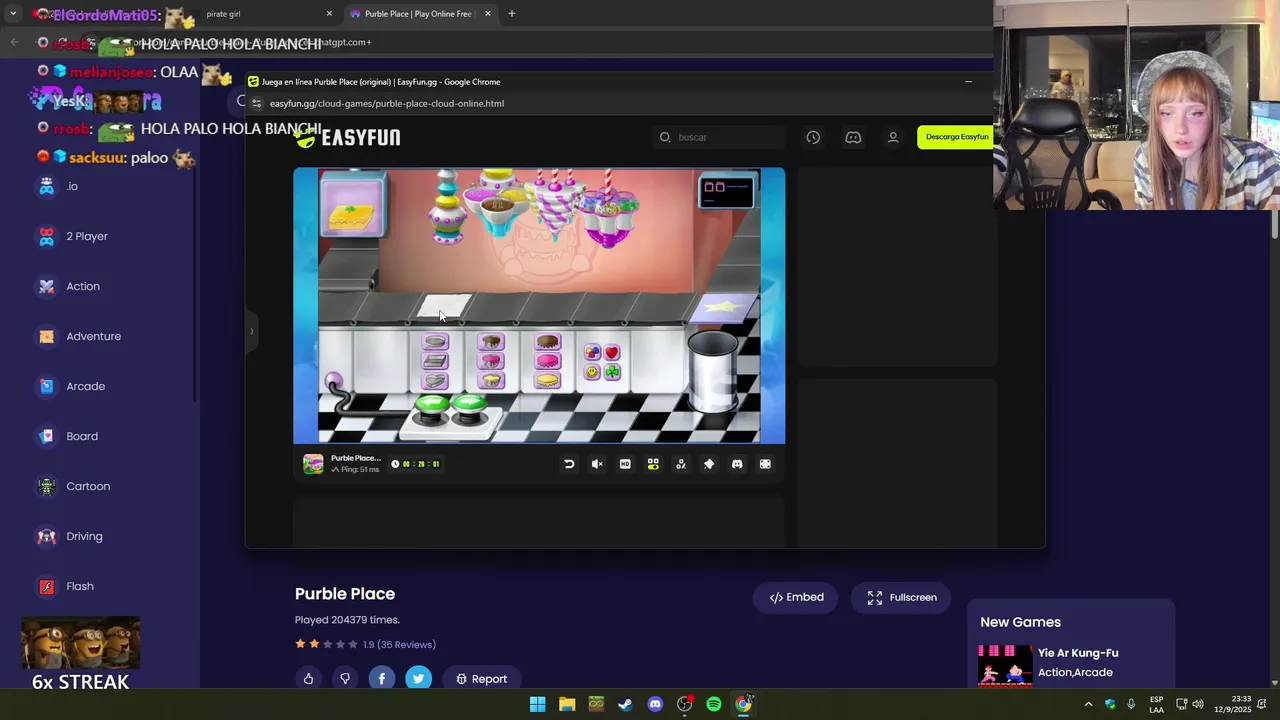The width and height of the screenshot is (1280, 720).
Task: Click the Discord icon in game toolbar
Action: click(x=737, y=464)
